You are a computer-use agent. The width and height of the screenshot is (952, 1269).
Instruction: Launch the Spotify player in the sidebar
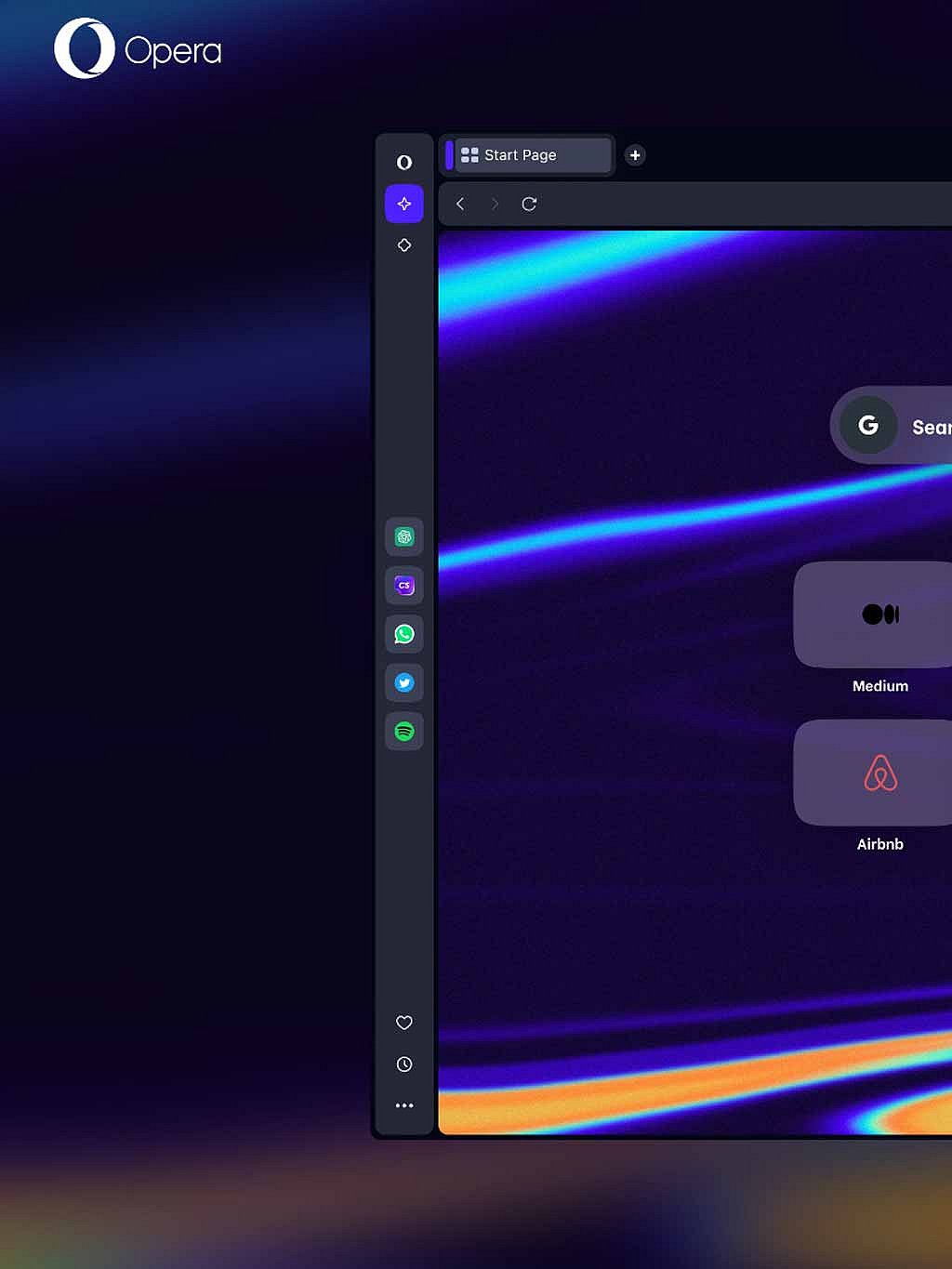404,732
